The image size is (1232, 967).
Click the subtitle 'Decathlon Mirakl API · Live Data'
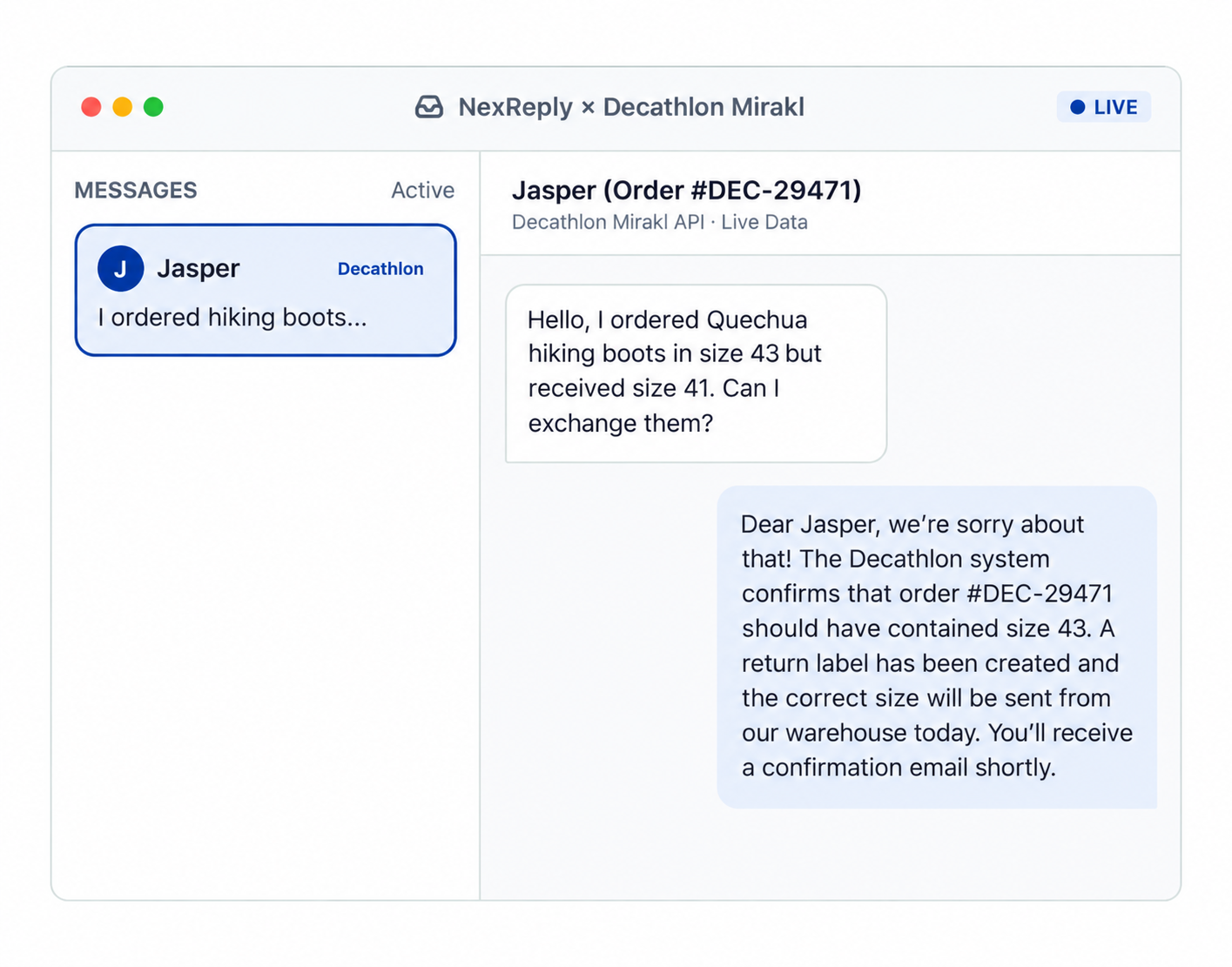click(x=659, y=222)
